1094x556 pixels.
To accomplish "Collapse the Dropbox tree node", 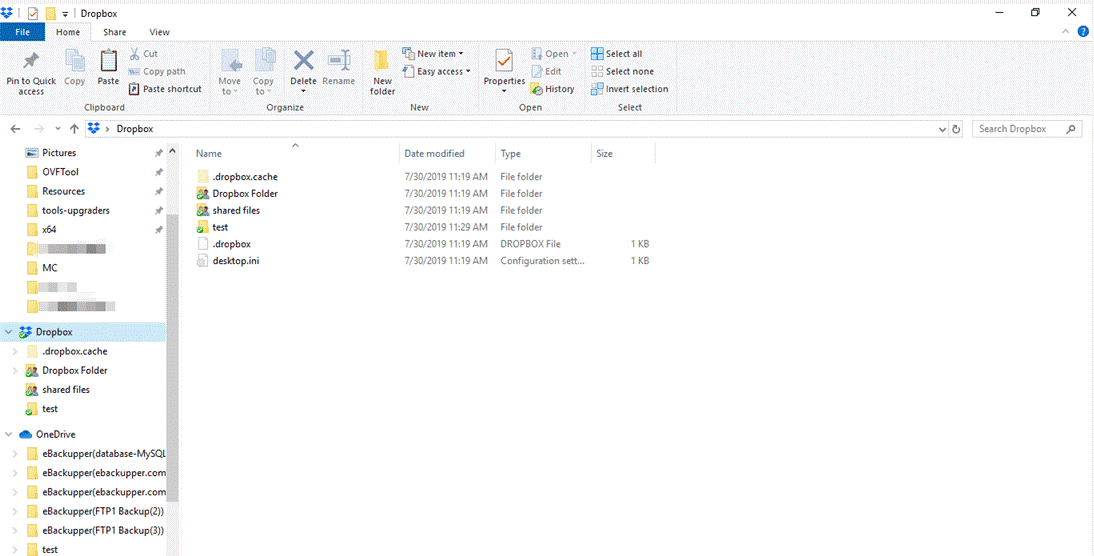I will tap(8, 332).
